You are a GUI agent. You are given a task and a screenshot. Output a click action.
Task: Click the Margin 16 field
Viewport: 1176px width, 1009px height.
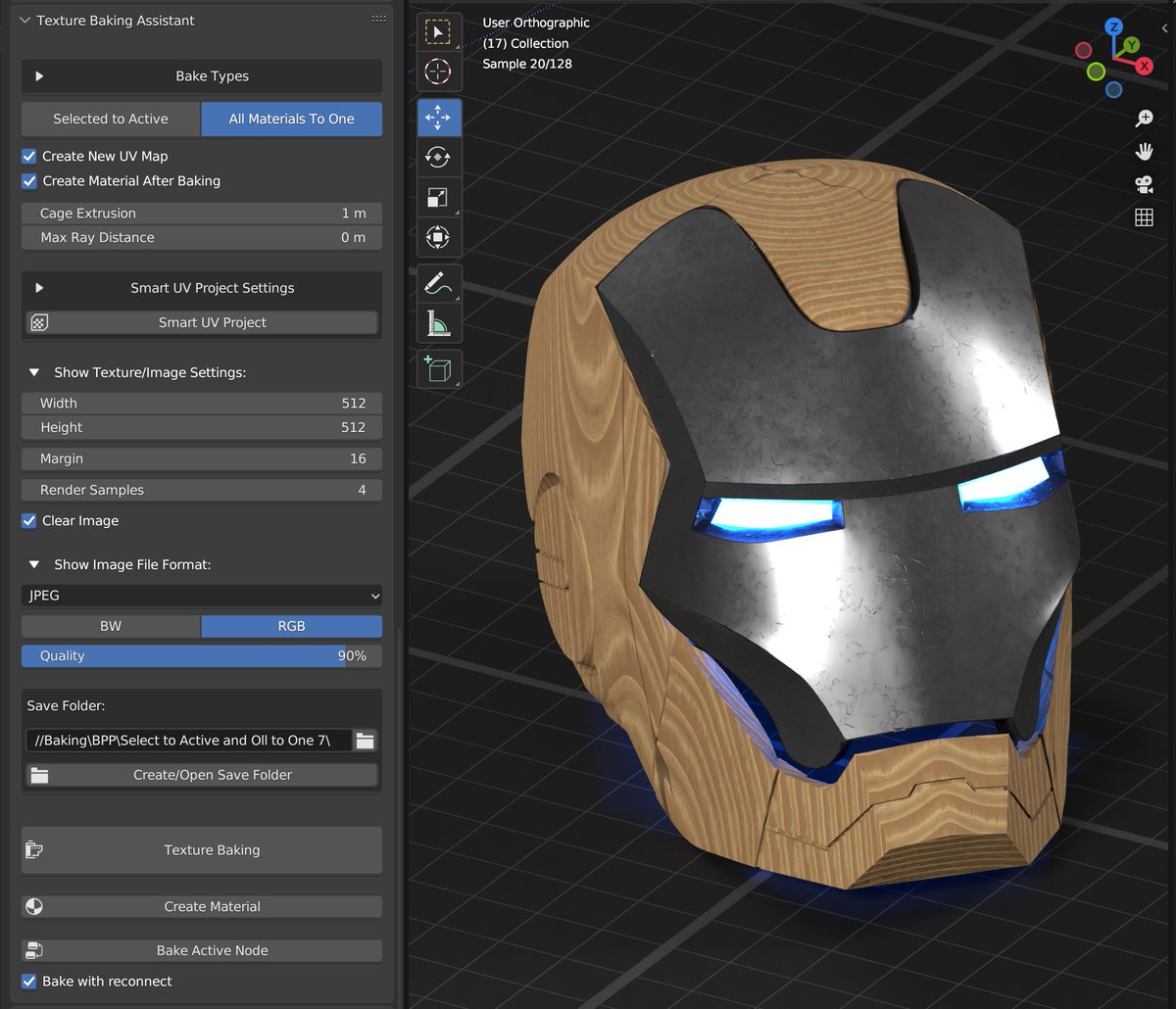coord(202,458)
